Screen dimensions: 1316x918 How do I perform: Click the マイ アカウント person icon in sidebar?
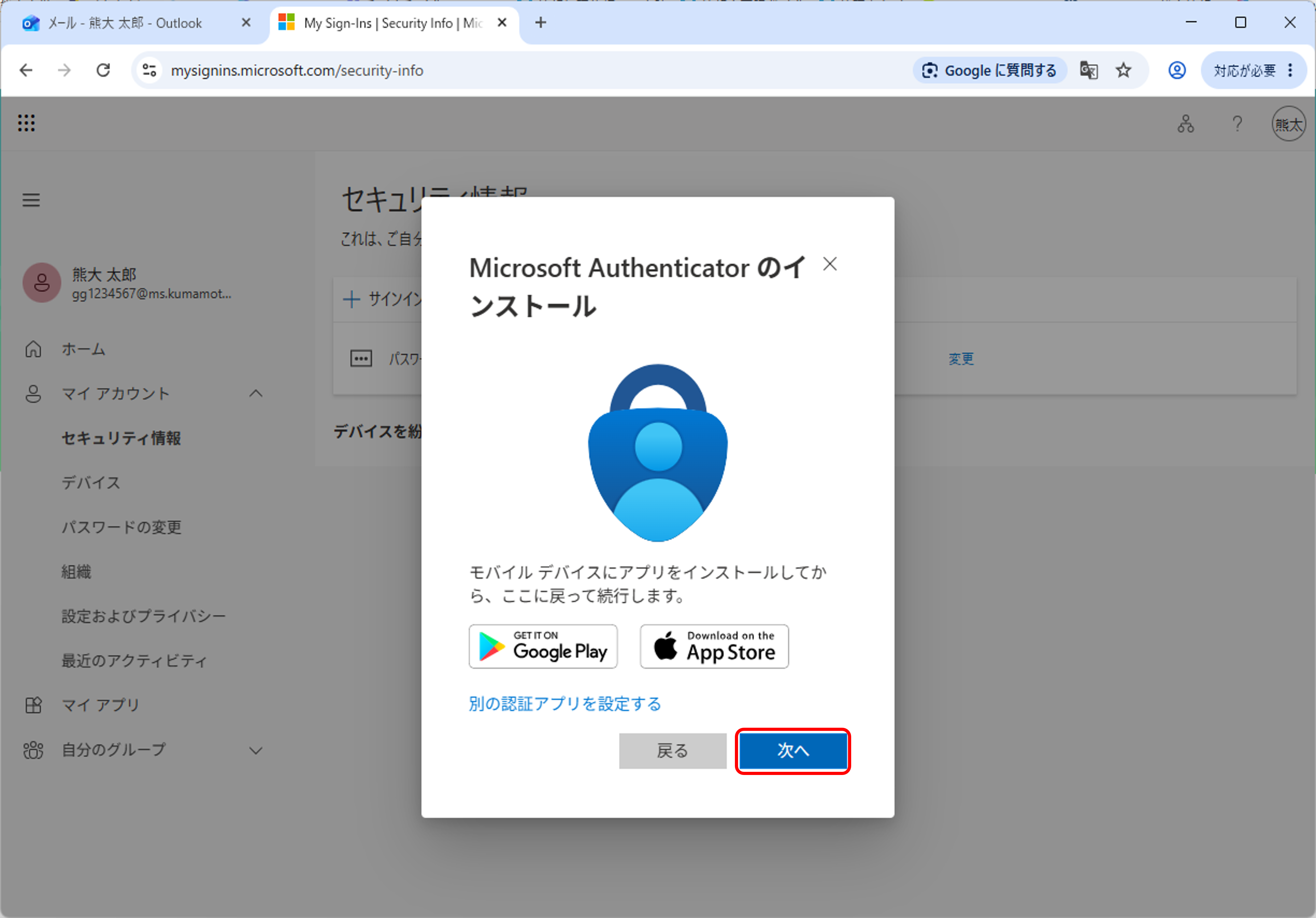point(33,394)
